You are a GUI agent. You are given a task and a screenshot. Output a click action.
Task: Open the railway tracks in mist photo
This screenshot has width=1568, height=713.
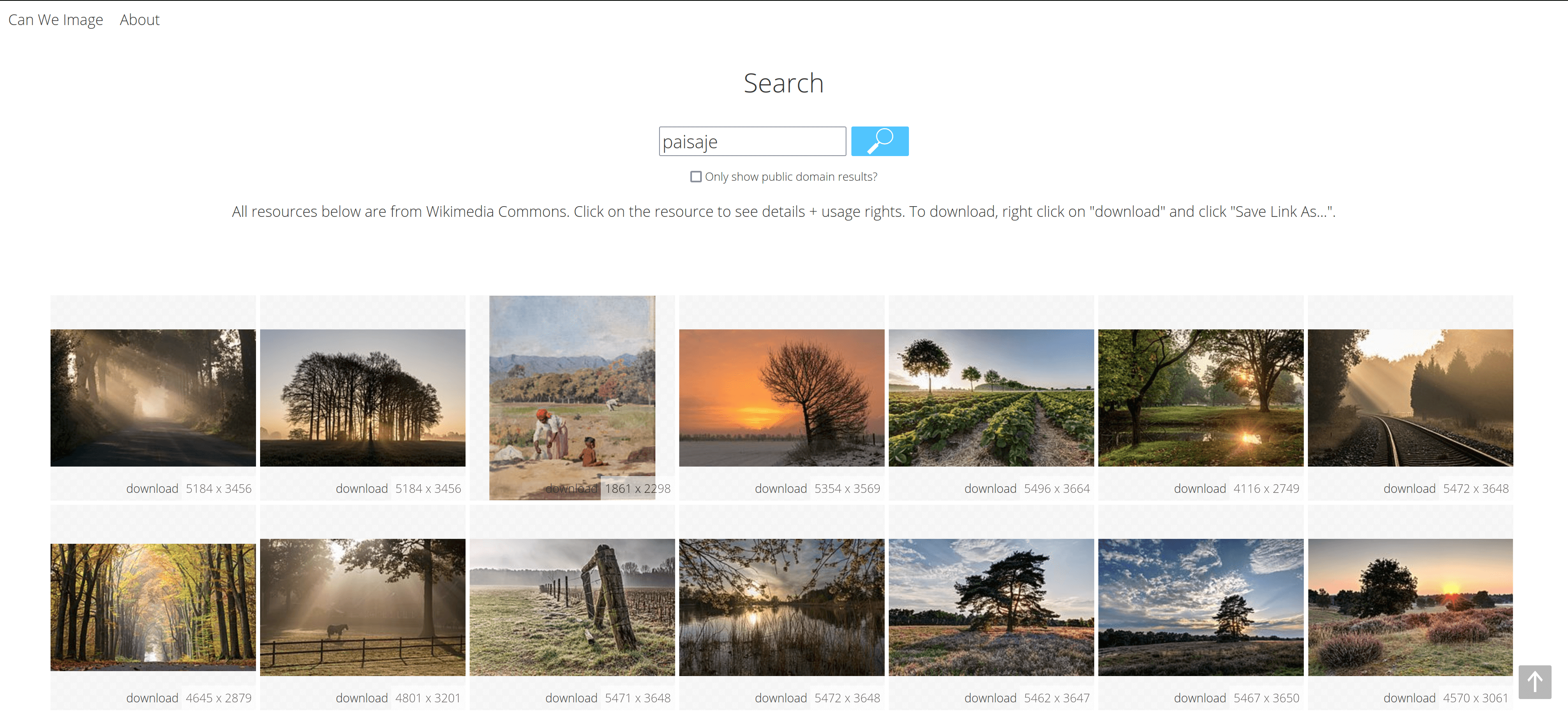[x=1410, y=398]
